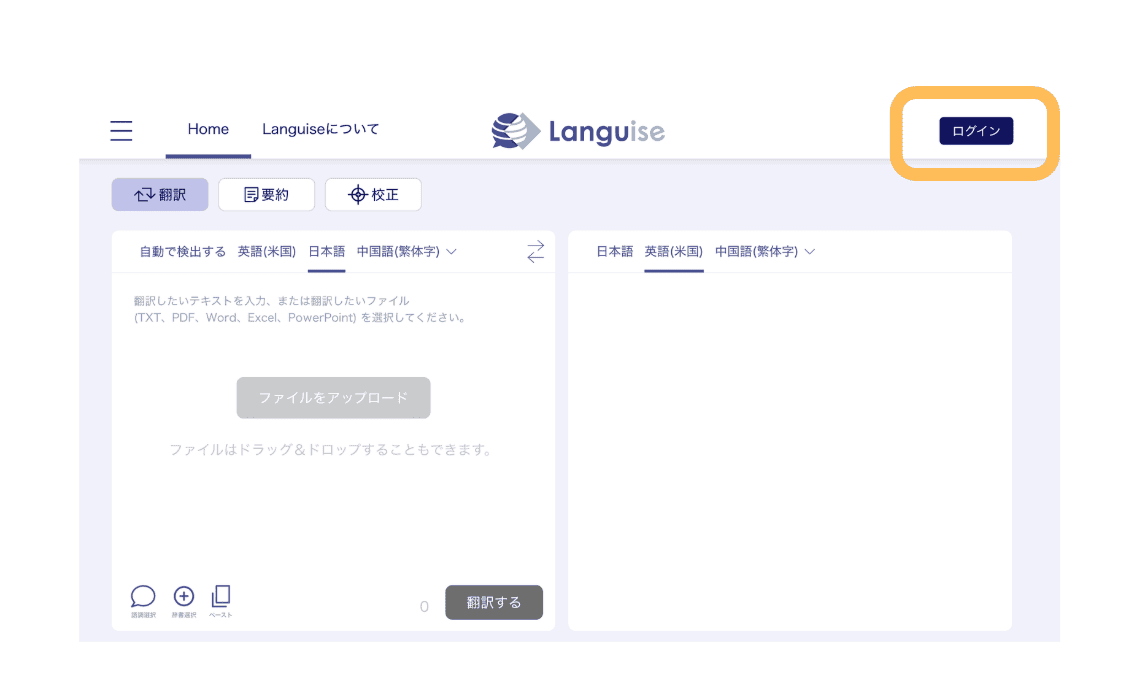Select 日本語 as target language

tap(614, 252)
